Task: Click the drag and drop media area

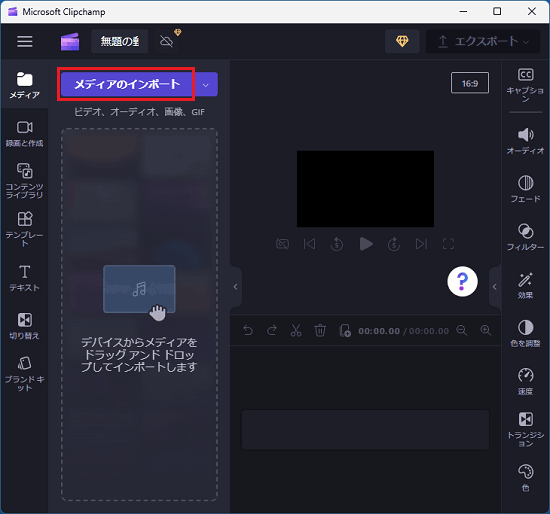Action: (139, 314)
